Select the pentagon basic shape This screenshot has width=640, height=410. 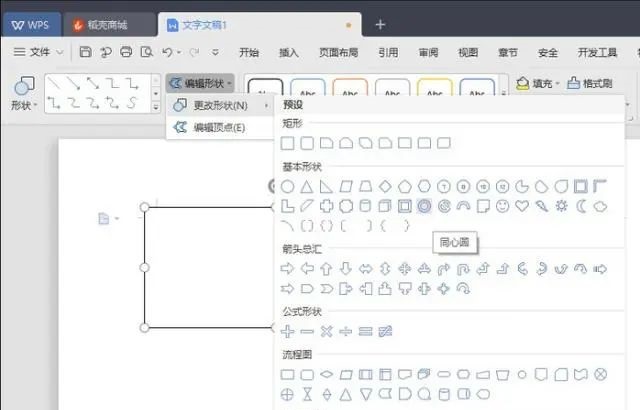[404, 187]
